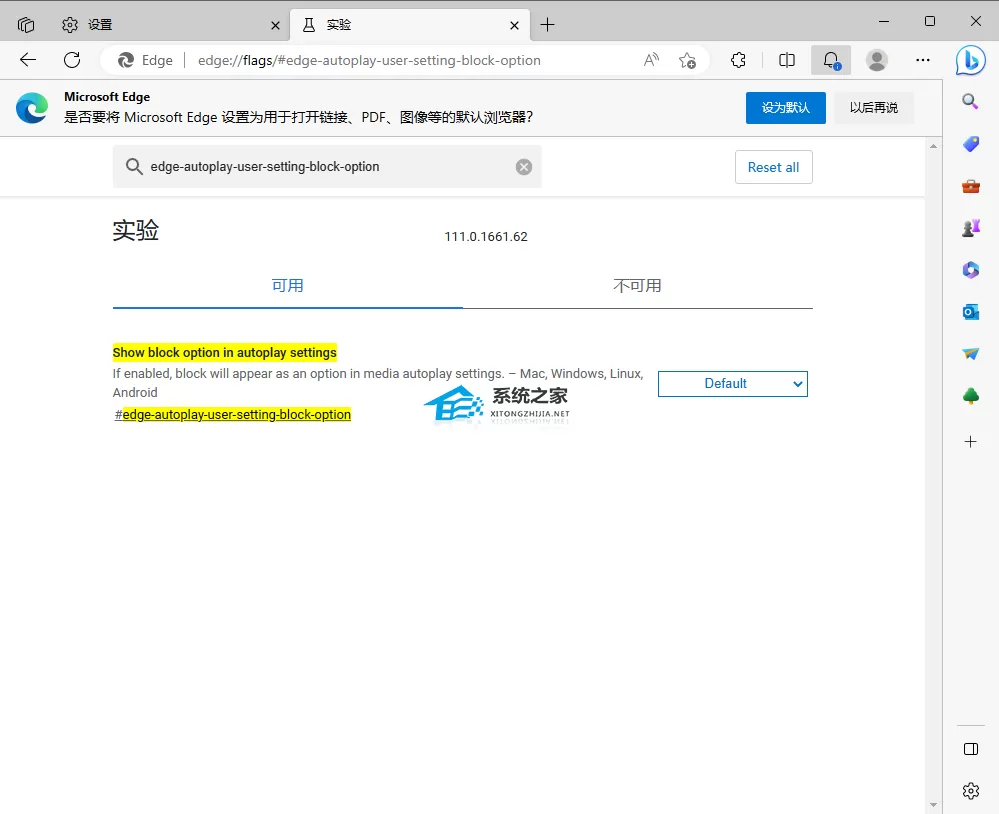Open the Tools briefcase sidebar icon
This screenshot has width=999, height=814.
pos(970,187)
